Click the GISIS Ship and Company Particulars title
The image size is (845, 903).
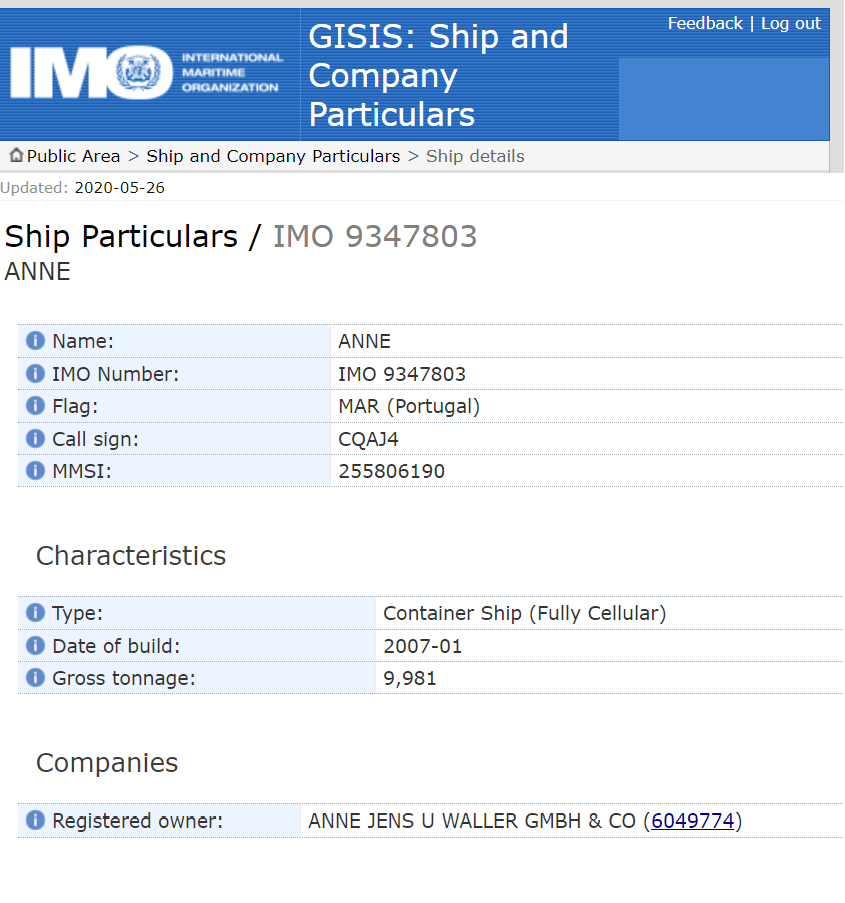438,75
